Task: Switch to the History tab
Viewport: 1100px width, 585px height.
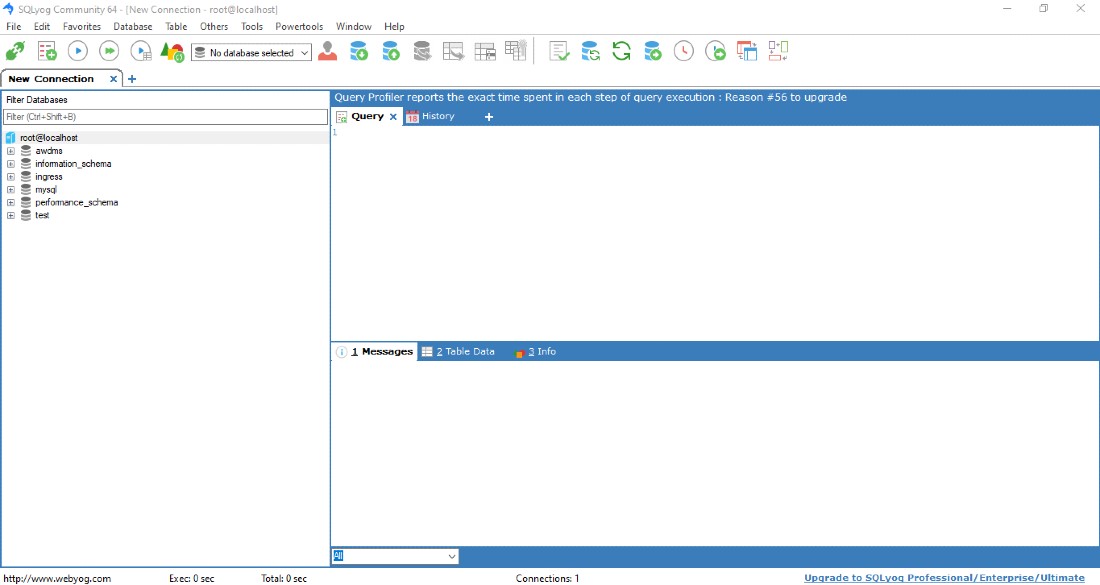Action: click(x=431, y=116)
